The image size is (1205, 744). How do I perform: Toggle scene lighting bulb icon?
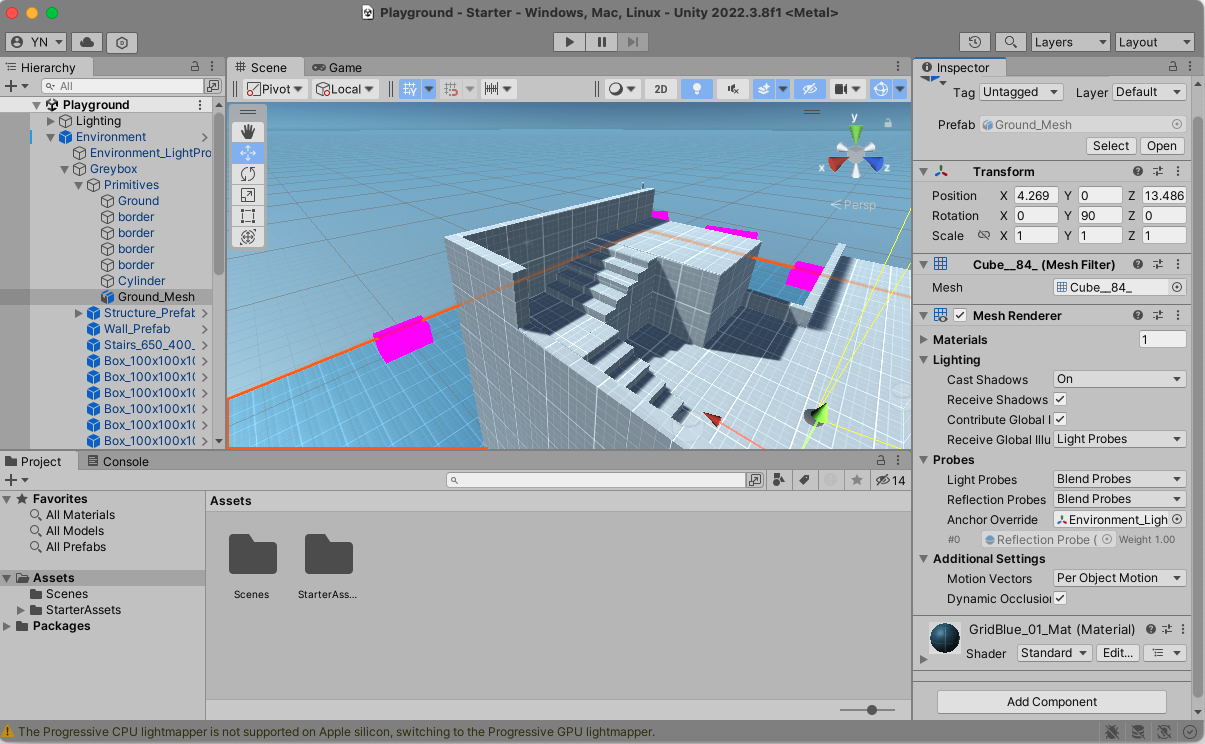point(696,89)
